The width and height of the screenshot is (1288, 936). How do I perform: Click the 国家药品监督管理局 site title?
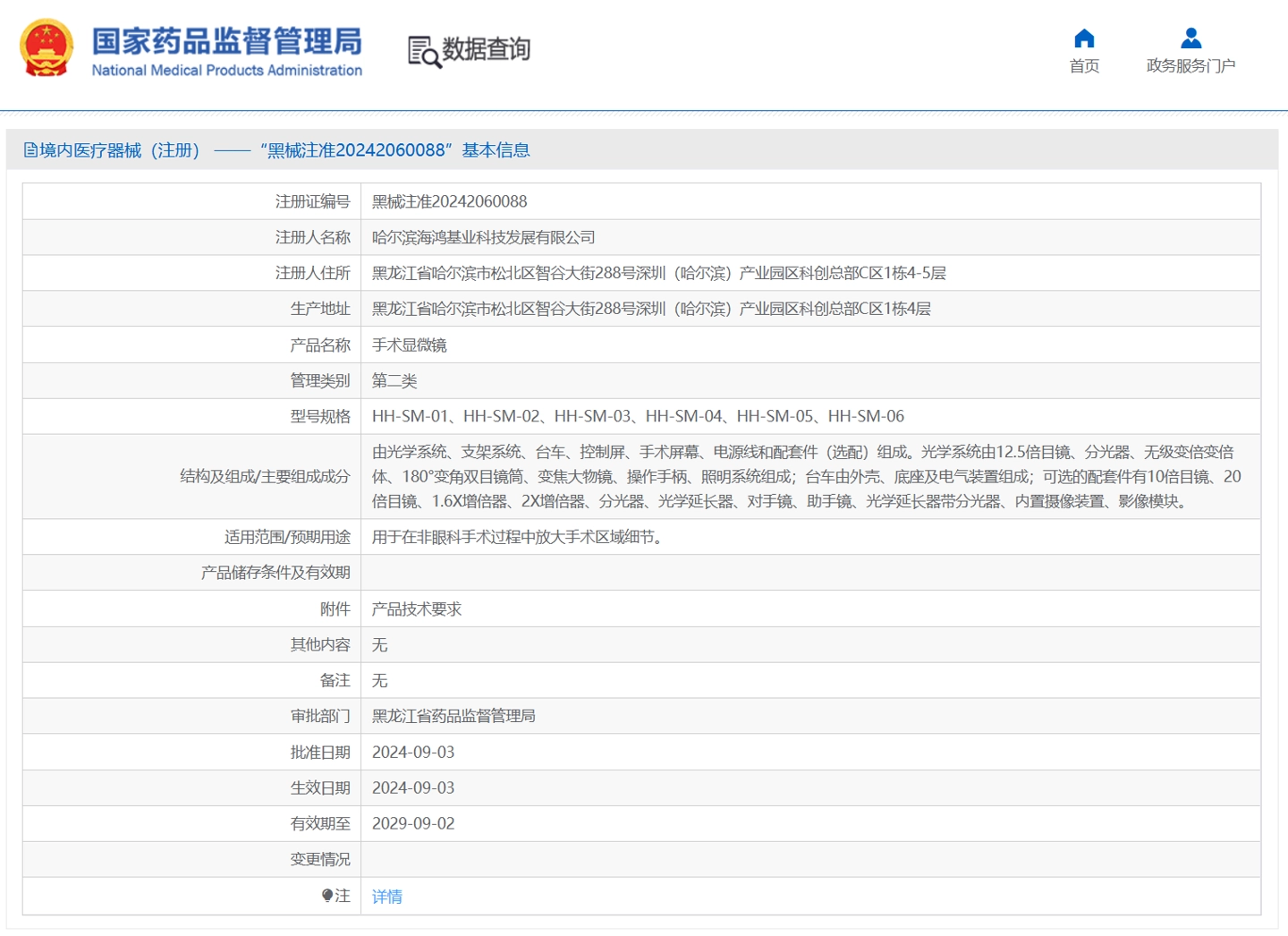click(x=227, y=41)
